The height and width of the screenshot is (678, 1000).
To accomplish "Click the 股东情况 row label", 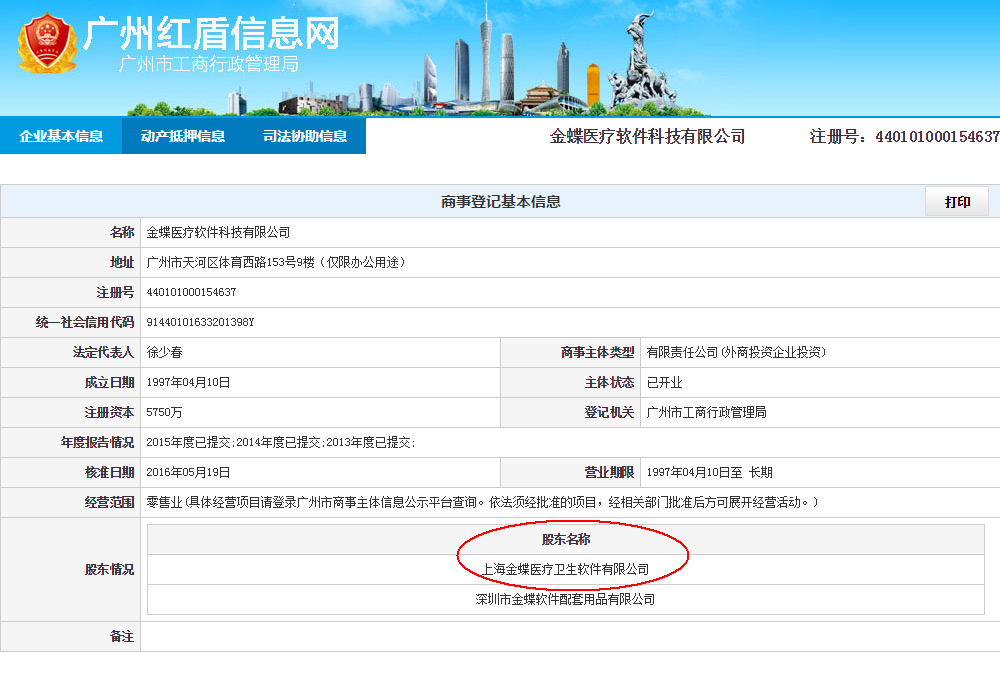I will click(x=109, y=569).
